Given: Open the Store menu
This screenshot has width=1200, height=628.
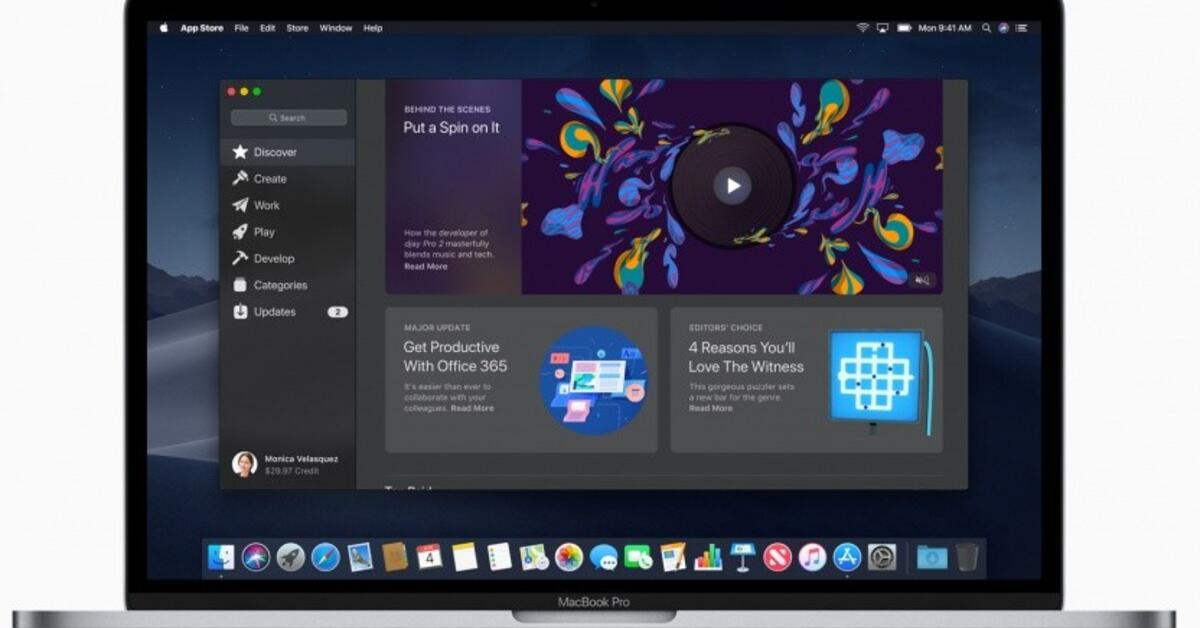Looking at the screenshot, I should point(298,28).
